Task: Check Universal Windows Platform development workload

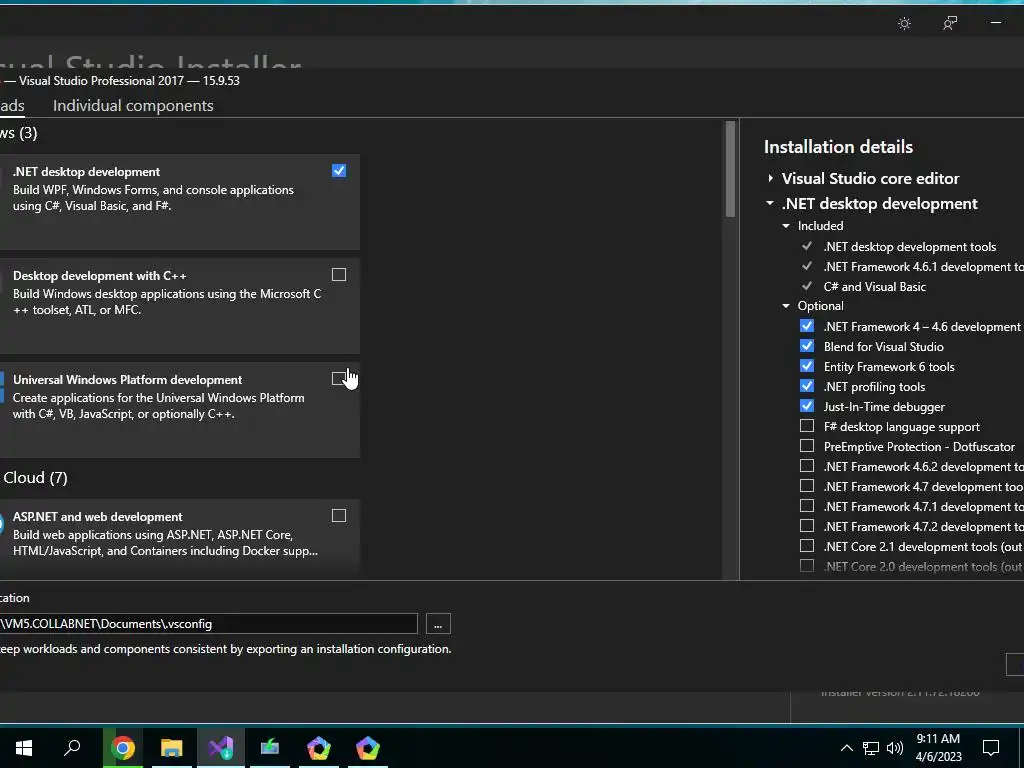Action: [339, 379]
